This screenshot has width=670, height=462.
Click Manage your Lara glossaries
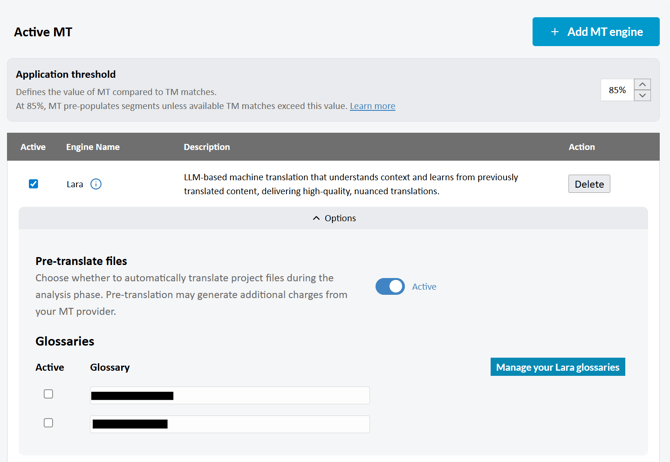click(x=557, y=367)
